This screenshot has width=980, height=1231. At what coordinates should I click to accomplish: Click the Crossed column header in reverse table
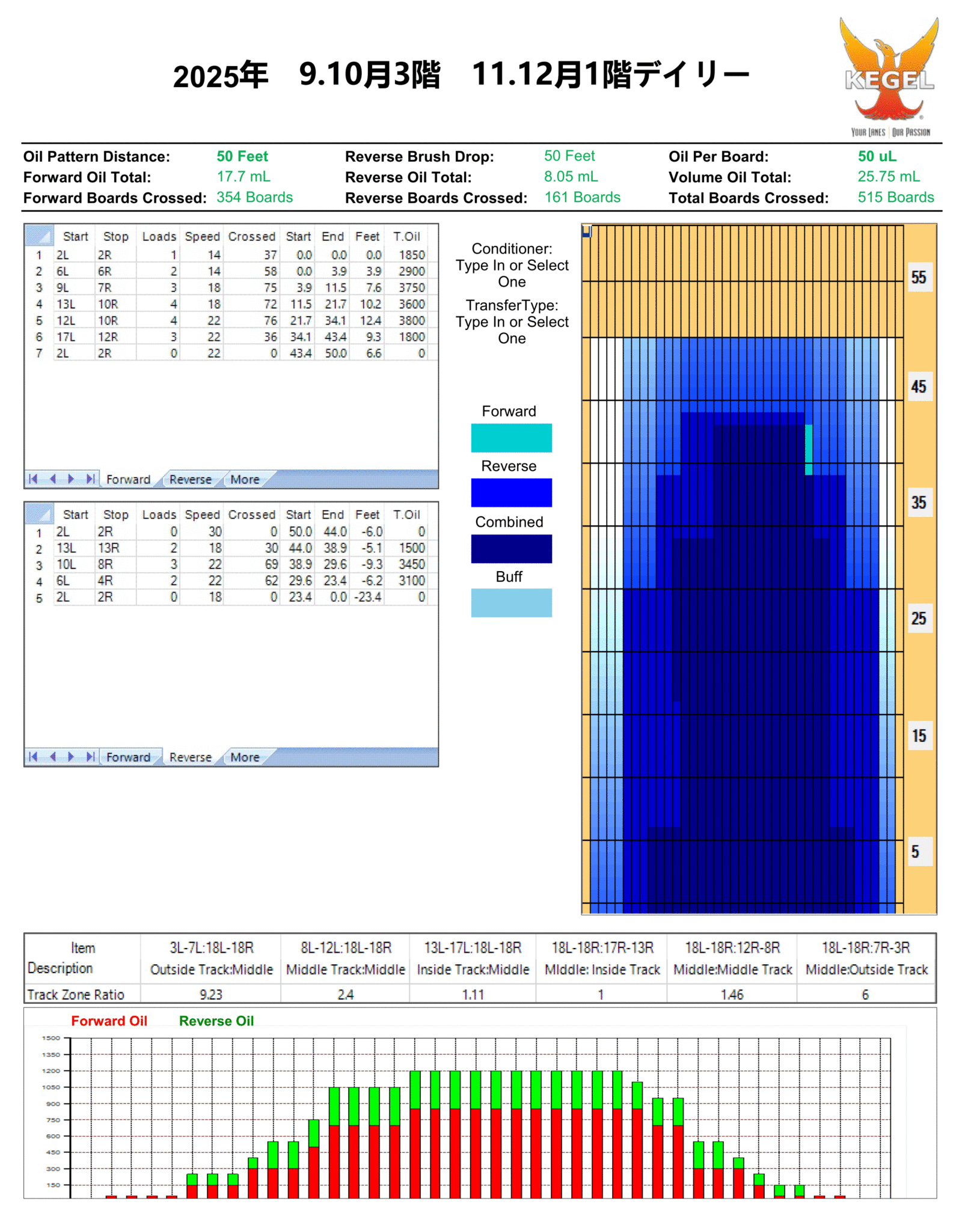(x=251, y=515)
